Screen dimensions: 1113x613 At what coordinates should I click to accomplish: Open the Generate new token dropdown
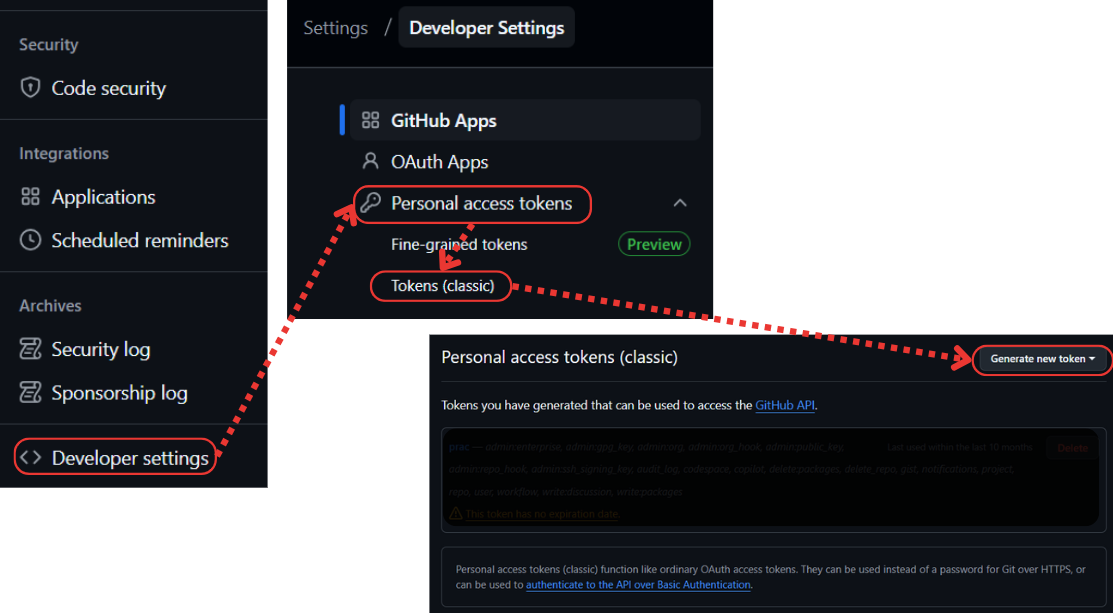click(x=1042, y=359)
